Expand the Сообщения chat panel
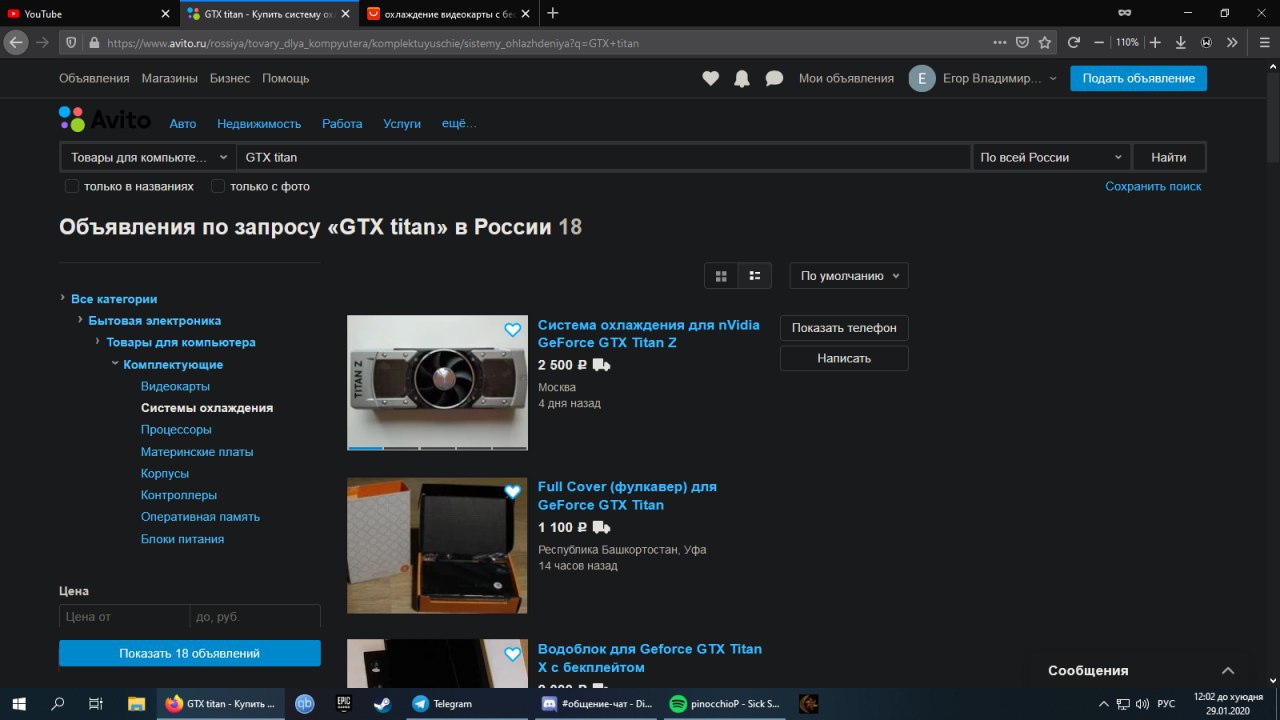 coord(1228,671)
